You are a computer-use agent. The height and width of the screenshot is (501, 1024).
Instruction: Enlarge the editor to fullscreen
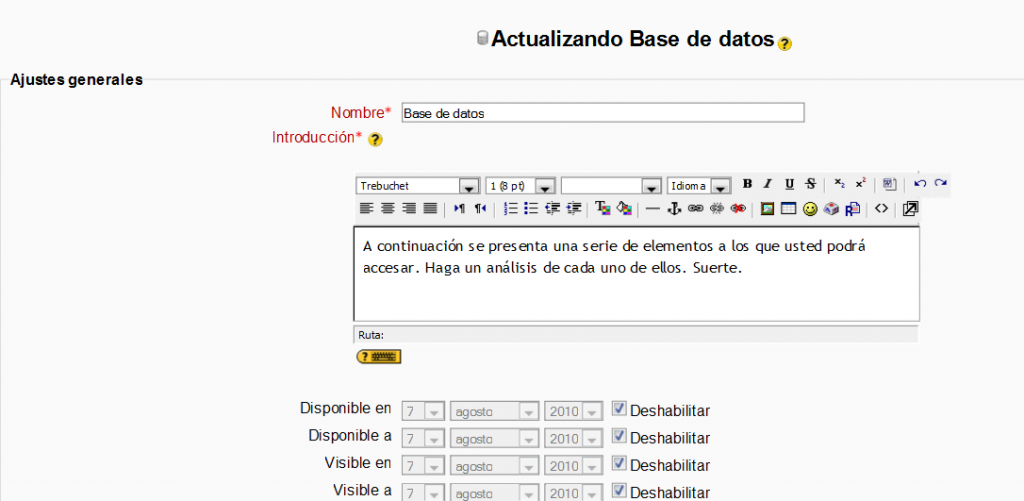[x=910, y=209]
